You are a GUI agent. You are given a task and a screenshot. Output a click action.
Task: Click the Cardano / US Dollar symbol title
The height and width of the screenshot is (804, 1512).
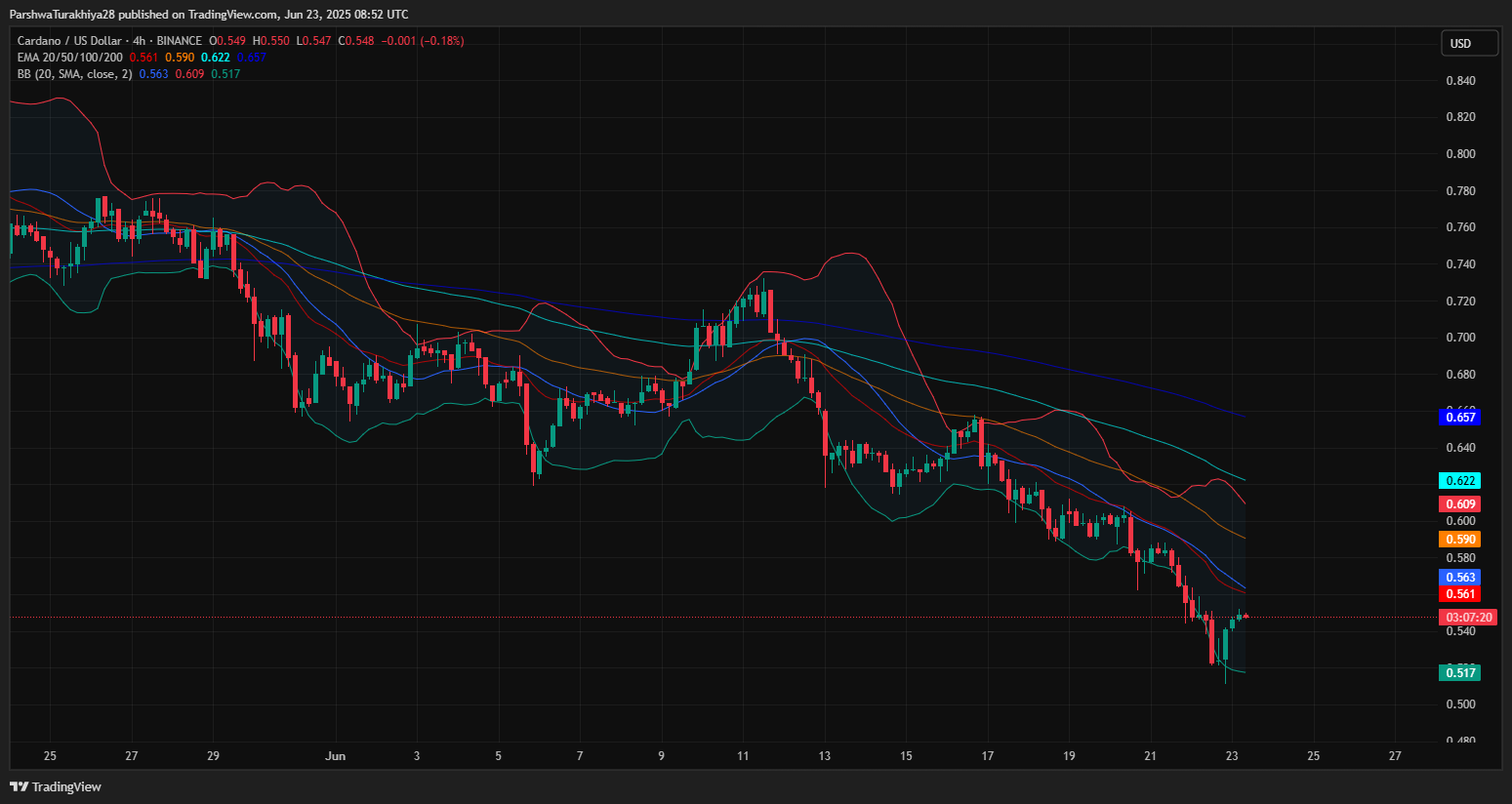(x=69, y=41)
